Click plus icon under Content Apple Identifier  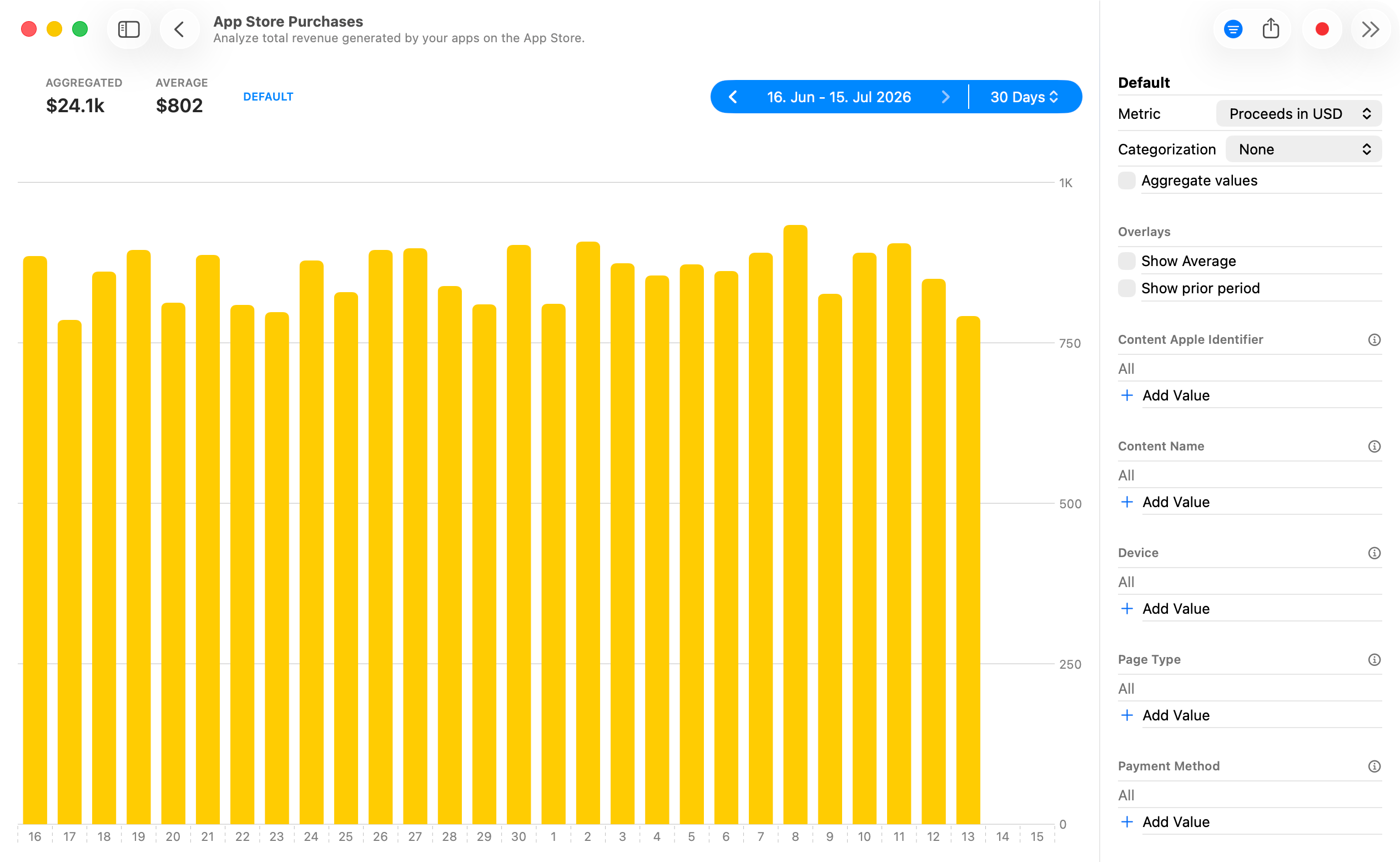click(1127, 395)
